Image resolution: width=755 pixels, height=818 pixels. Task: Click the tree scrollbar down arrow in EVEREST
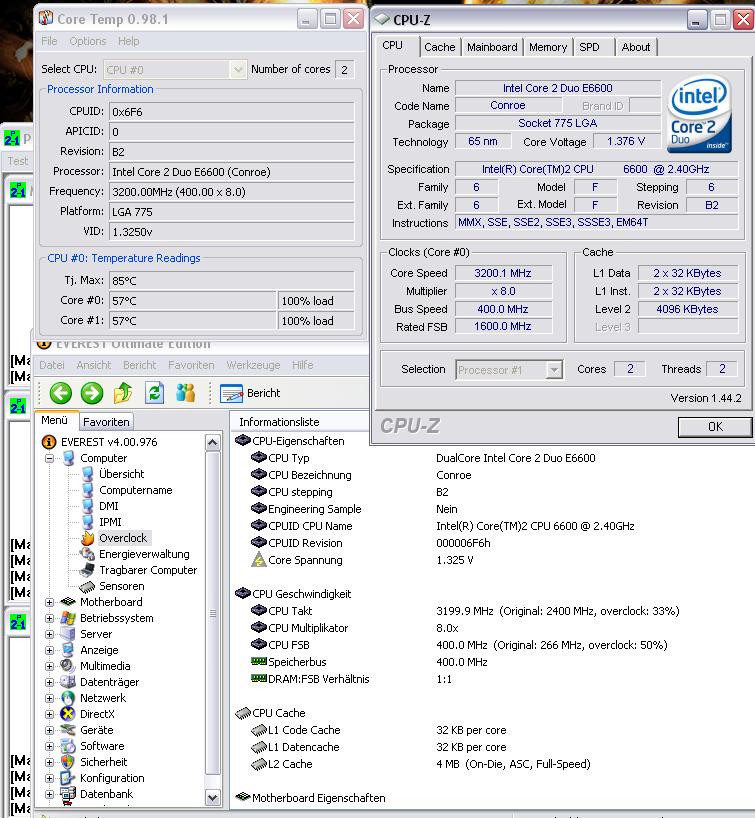pos(212,798)
